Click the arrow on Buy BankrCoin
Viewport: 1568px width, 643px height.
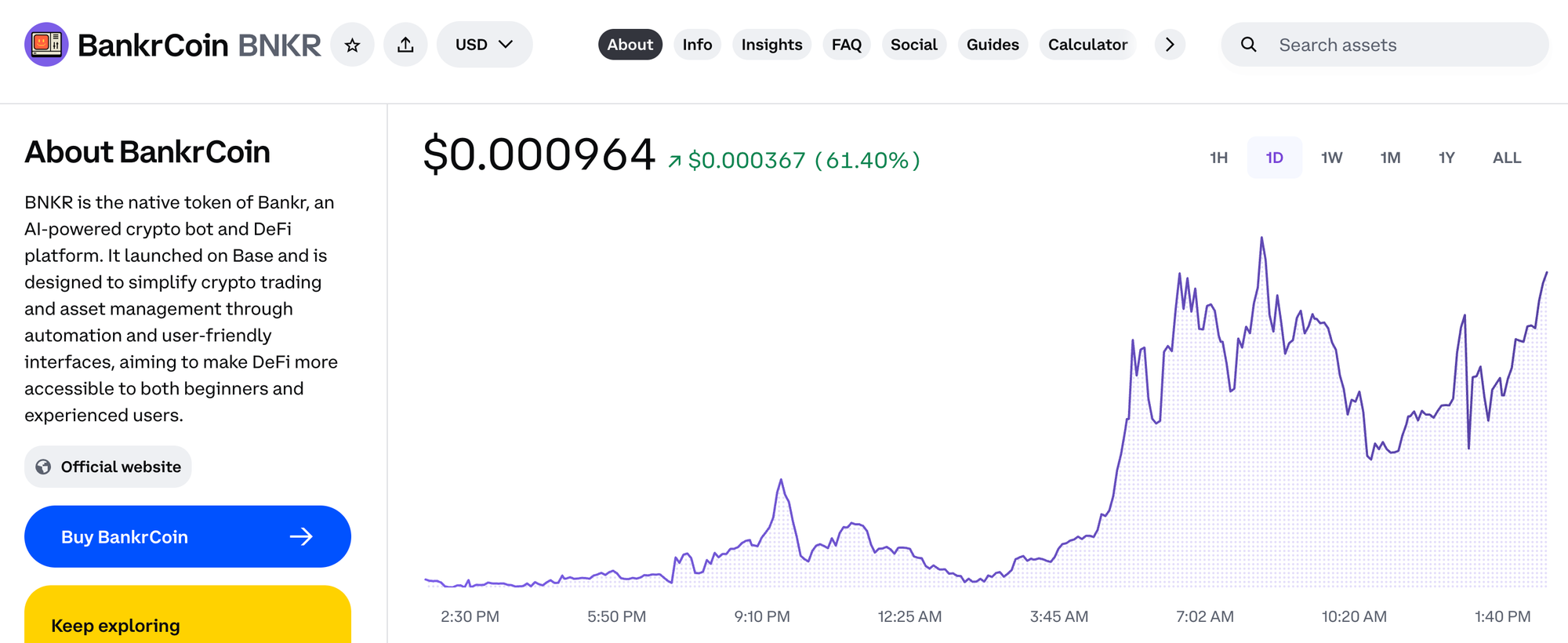click(301, 536)
